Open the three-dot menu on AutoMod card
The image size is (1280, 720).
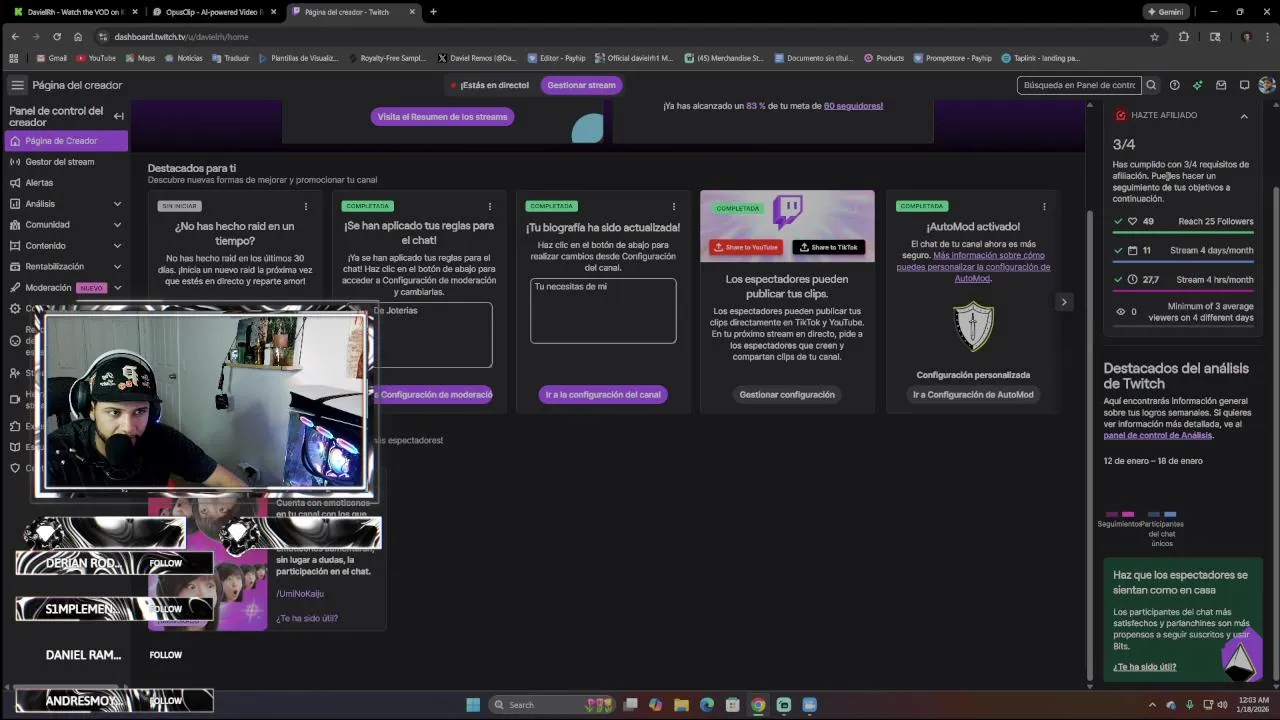tap(1044, 207)
